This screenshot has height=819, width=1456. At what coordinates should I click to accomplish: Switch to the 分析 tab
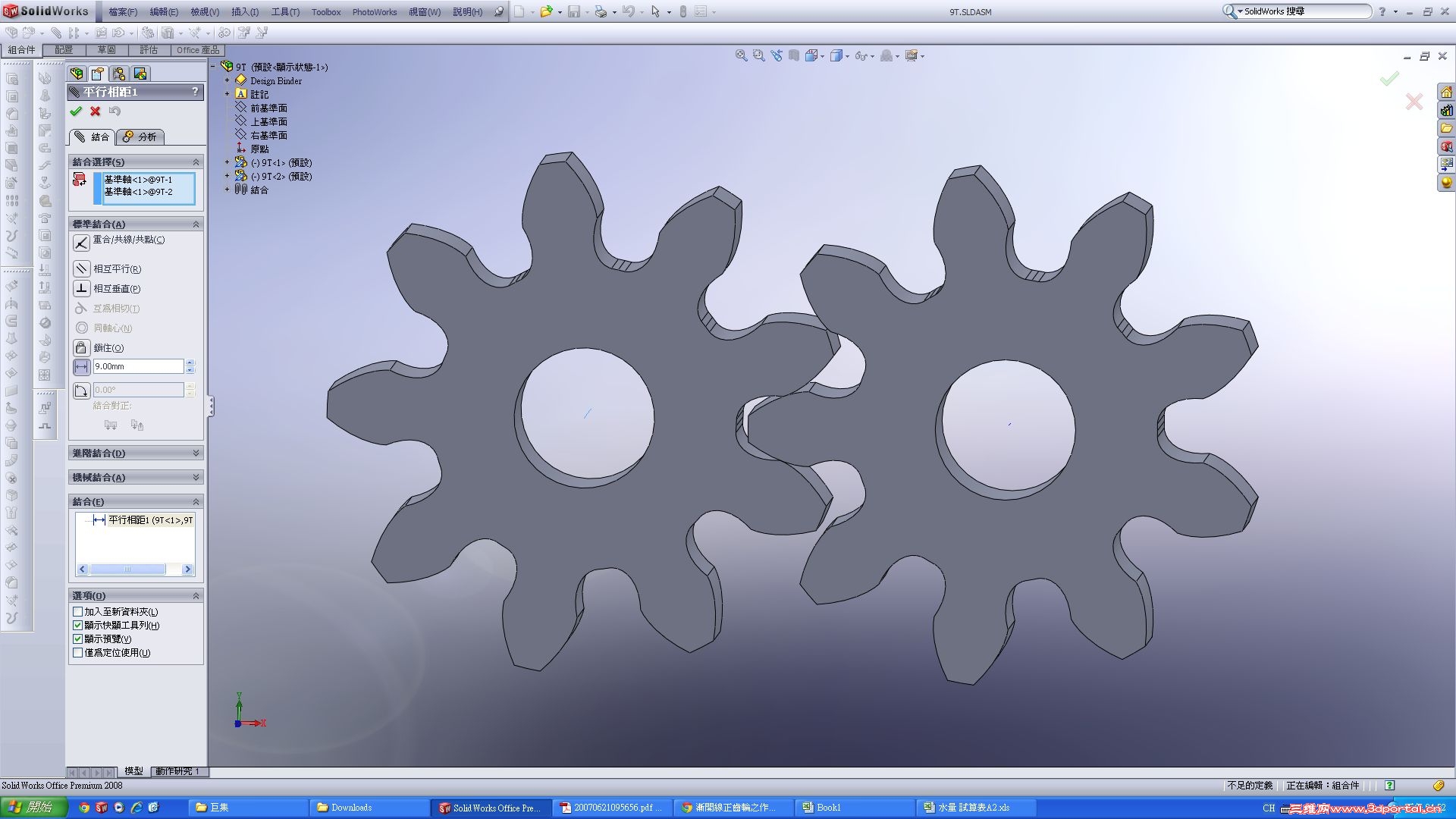(141, 136)
